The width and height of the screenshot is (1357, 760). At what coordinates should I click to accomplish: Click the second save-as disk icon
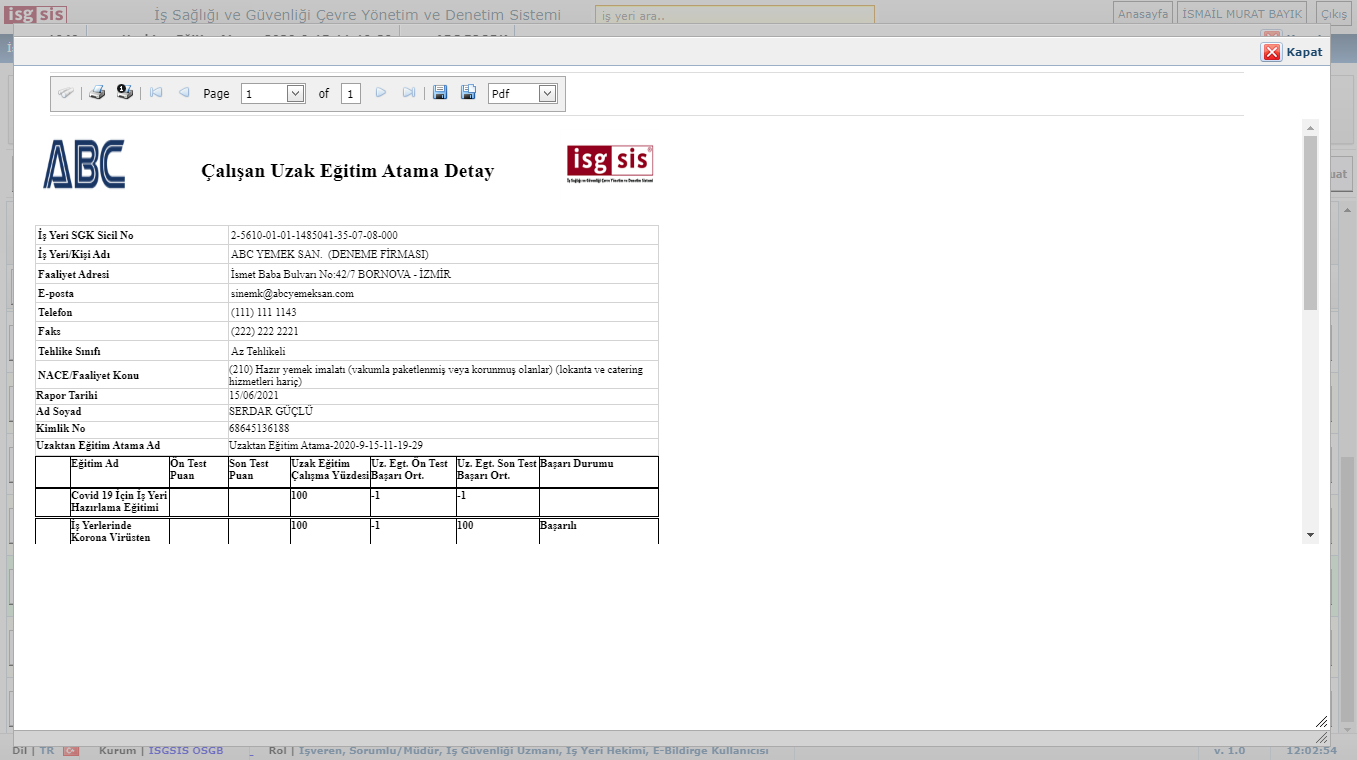[468, 93]
